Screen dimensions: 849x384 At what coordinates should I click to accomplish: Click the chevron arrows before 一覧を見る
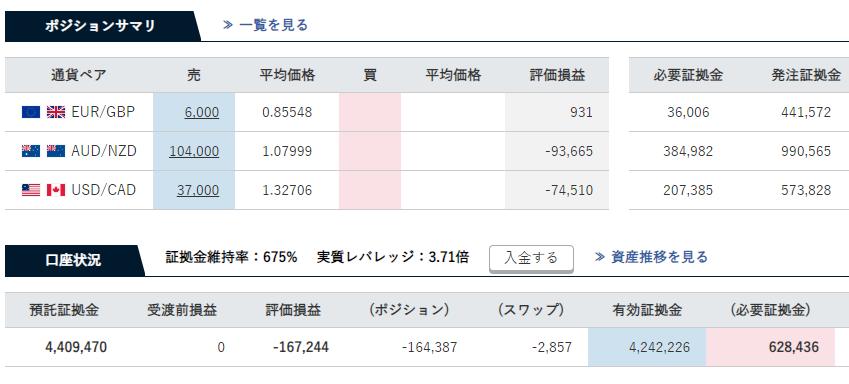[228, 25]
